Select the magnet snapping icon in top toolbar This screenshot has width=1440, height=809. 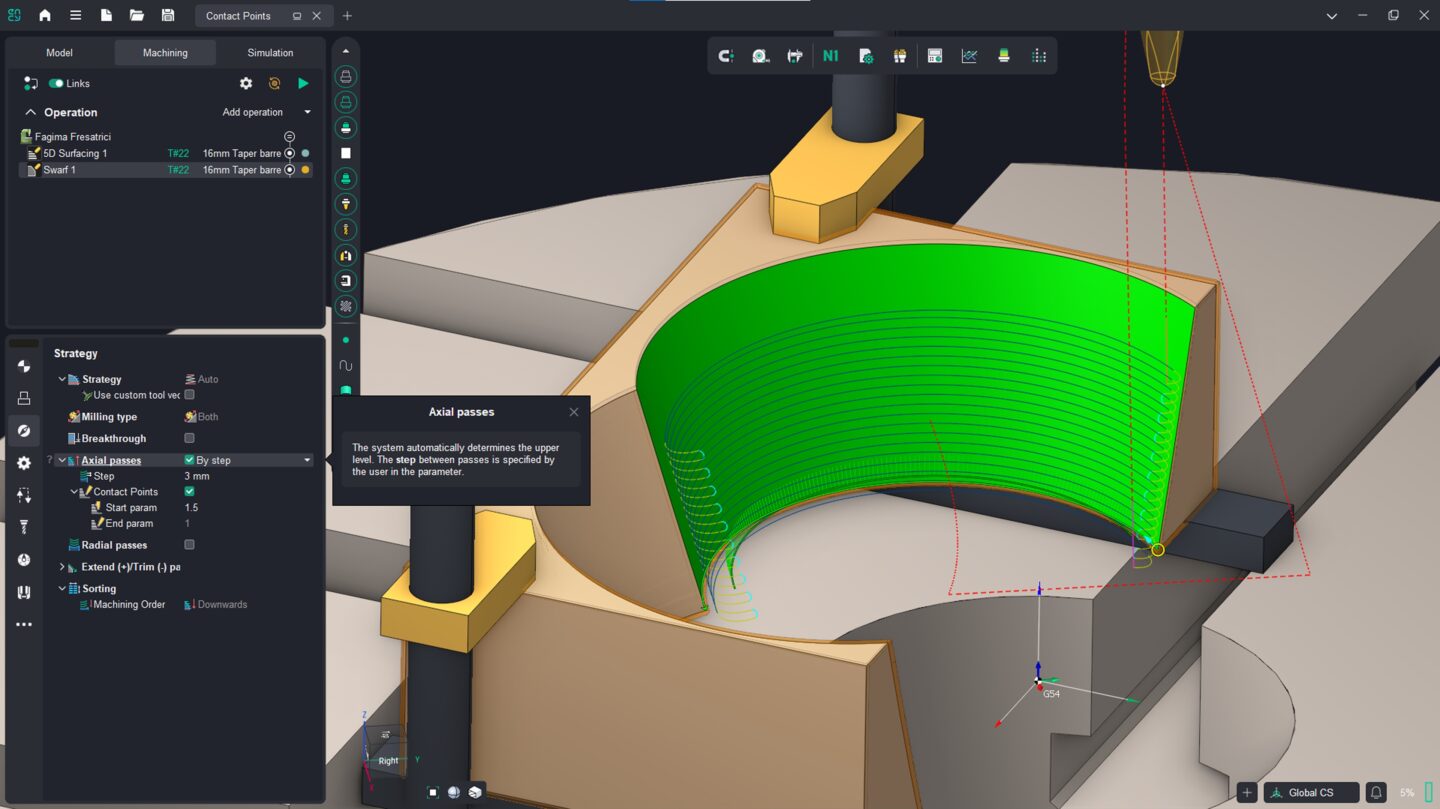[726, 55]
